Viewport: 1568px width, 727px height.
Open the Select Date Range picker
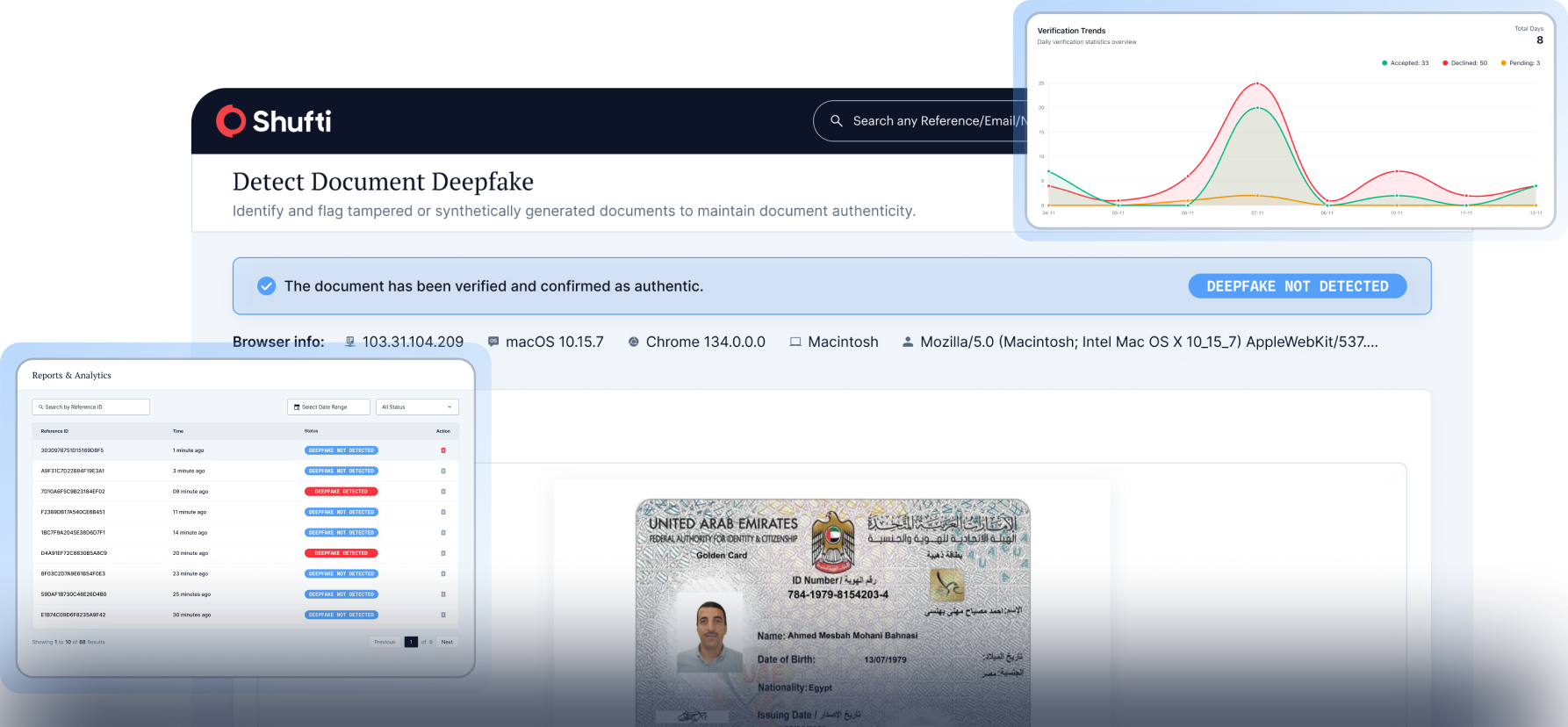click(328, 407)
